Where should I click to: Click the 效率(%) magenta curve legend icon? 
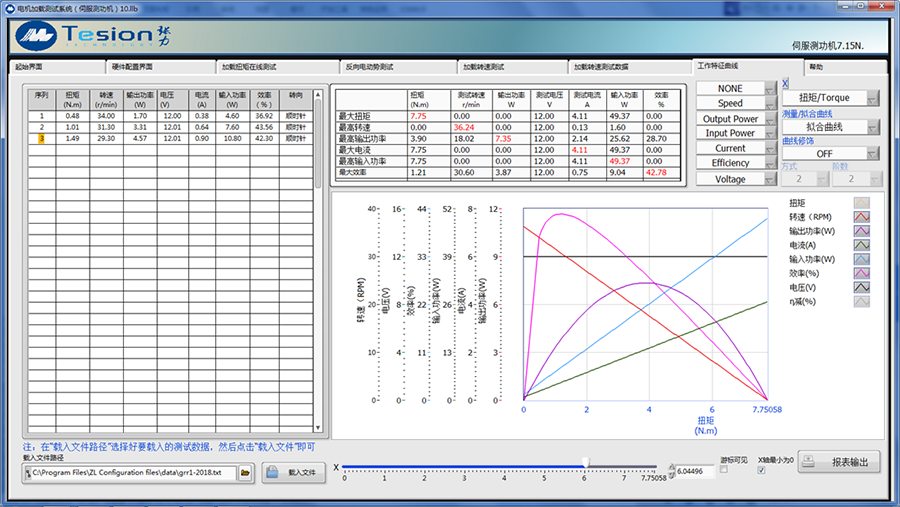(861, 272)
